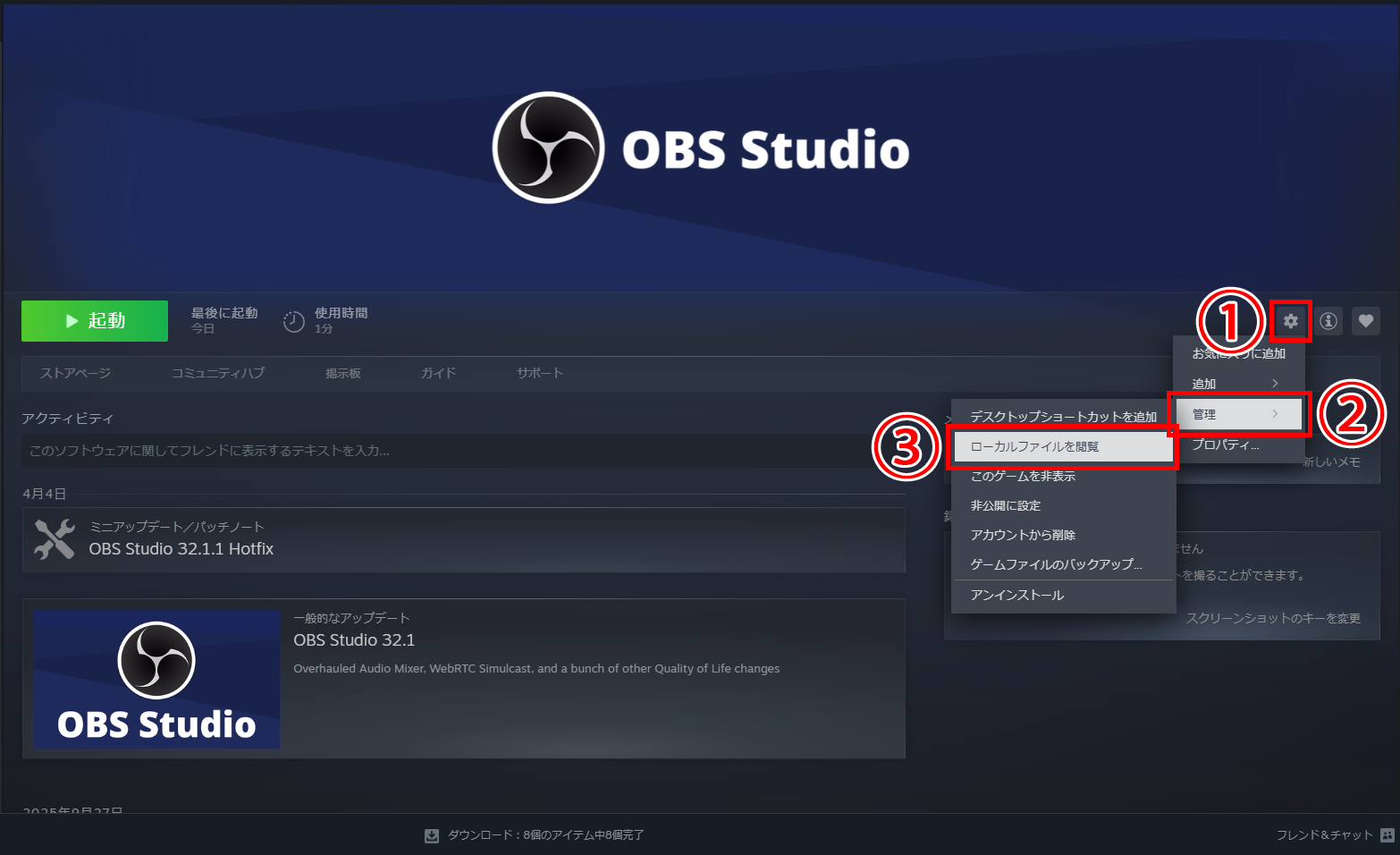Click the Overhauled Audio Mixer description text

click(536, 669)
